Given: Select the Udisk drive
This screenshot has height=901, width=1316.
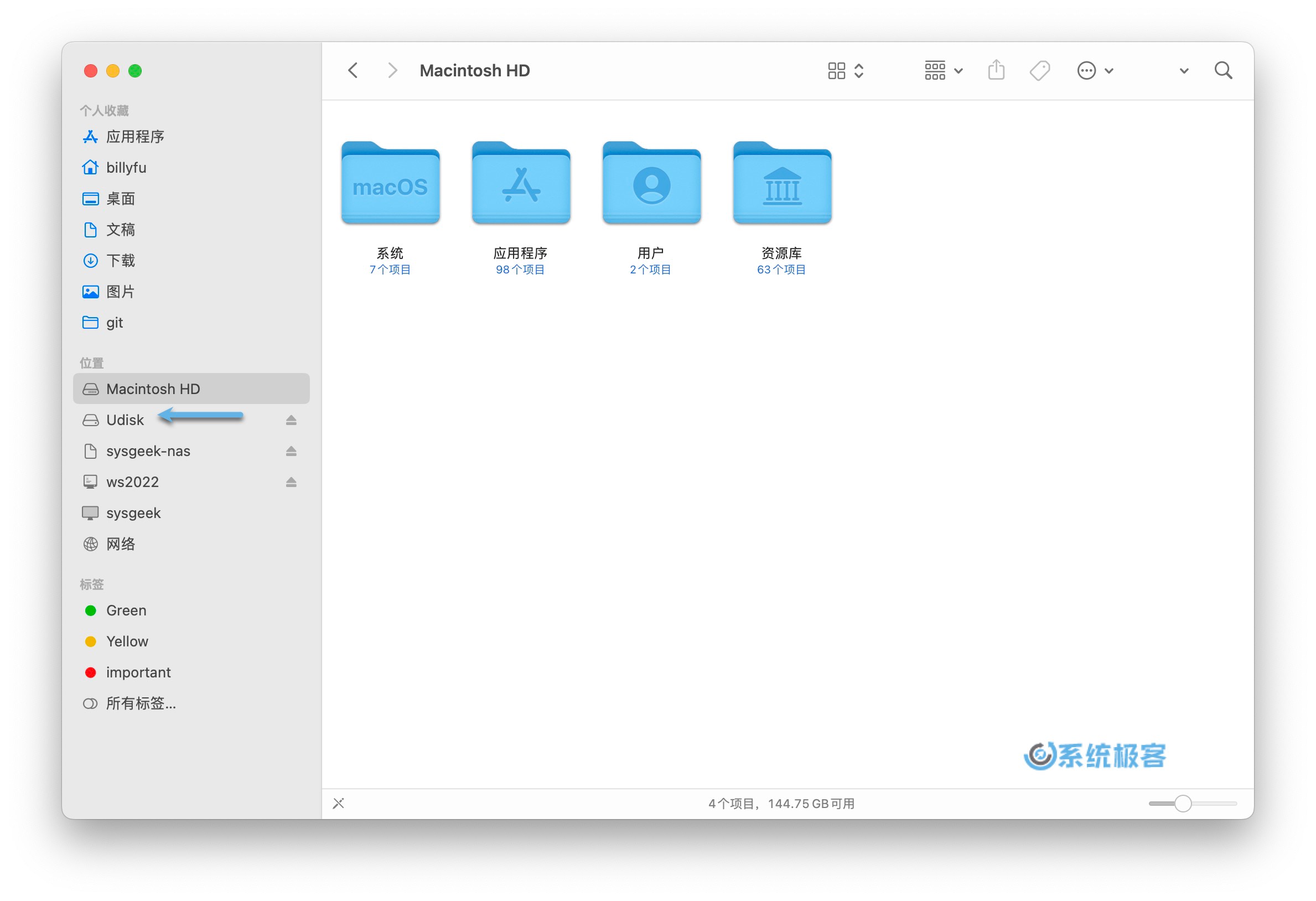Looking at the screenshot, I should [x=191, y=420].
